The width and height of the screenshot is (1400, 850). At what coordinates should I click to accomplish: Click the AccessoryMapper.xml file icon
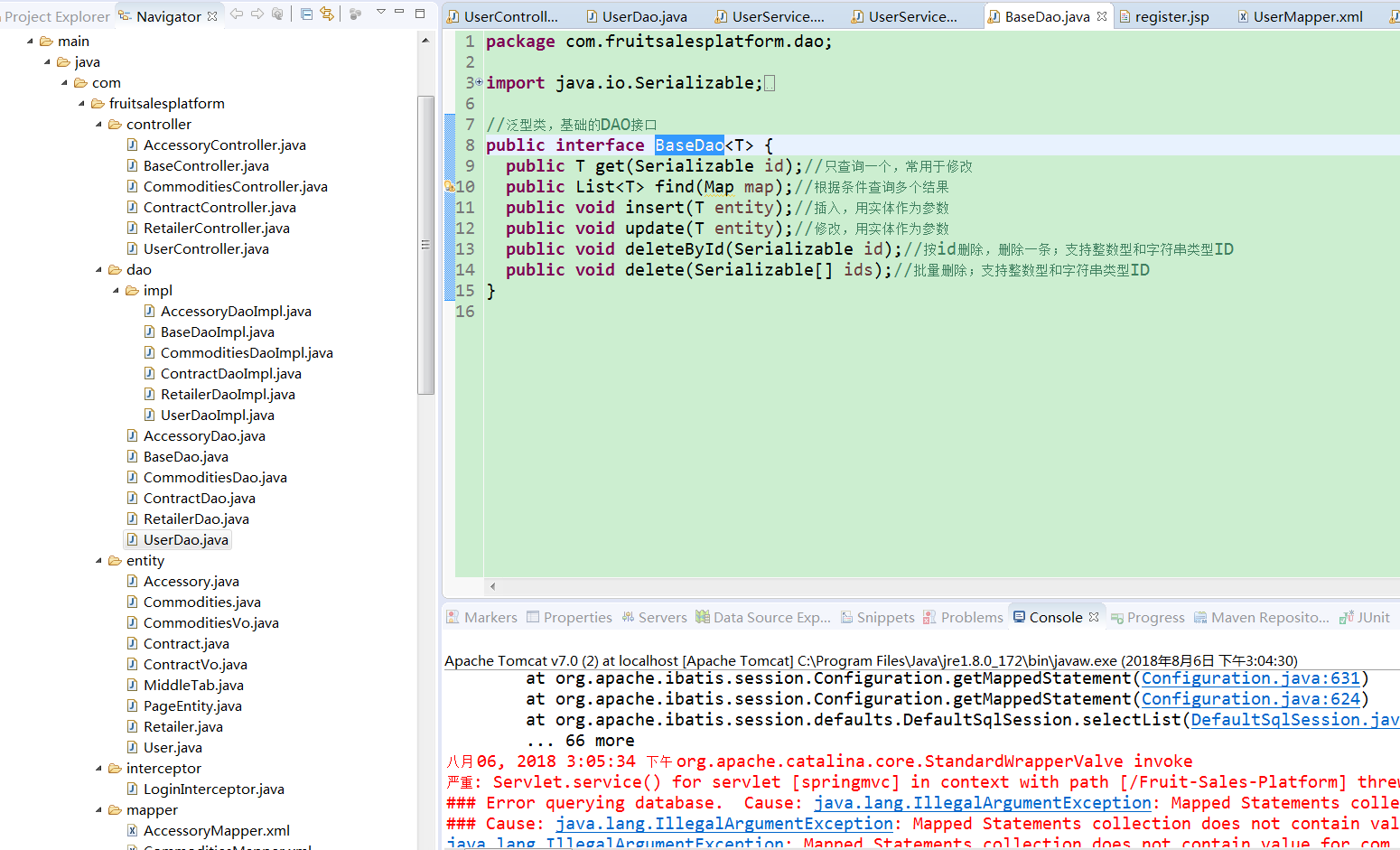coord(133,830)
